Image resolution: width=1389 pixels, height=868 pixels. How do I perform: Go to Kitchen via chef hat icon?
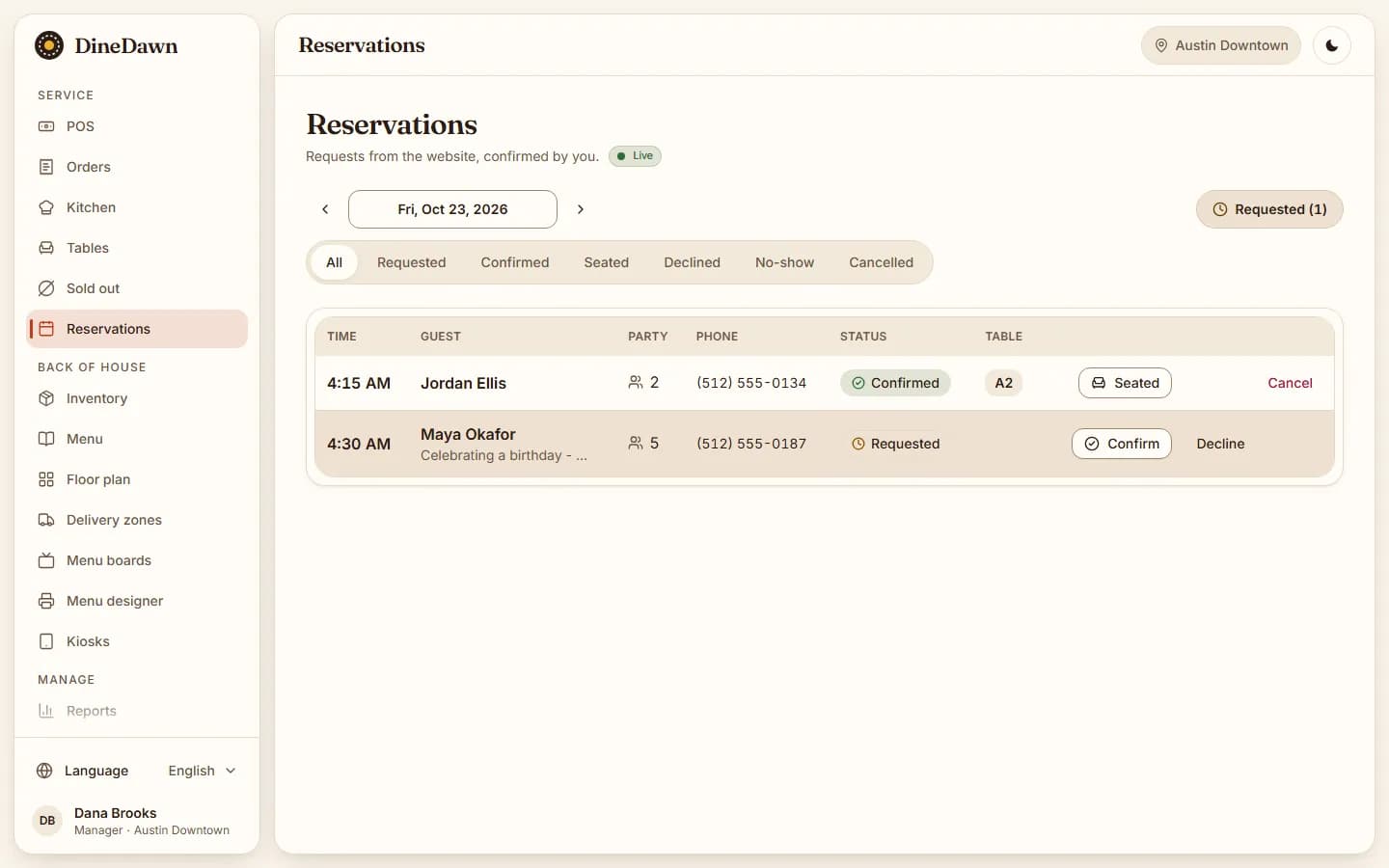(46, 207)
